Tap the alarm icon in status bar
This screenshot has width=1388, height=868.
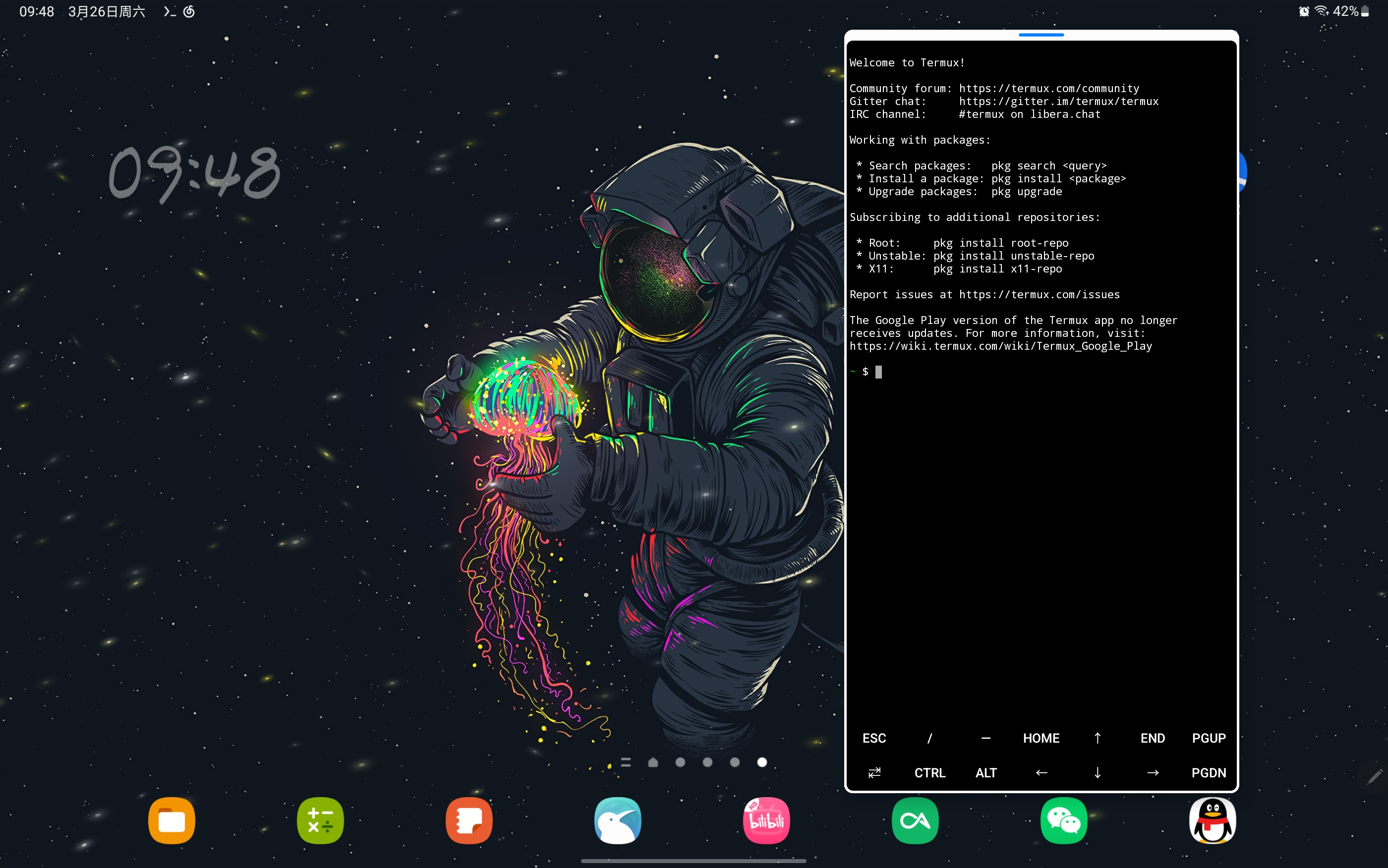click(x=1304, y=11)
